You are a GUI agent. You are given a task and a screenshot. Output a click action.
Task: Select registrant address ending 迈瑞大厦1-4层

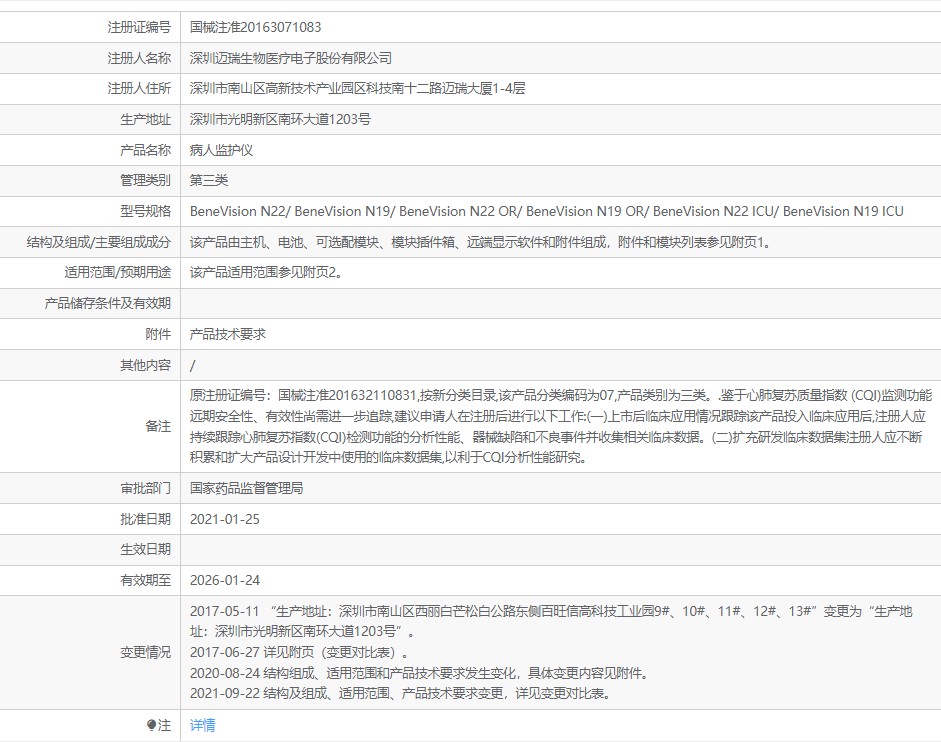pyautogui.click(x=357, y=89)
